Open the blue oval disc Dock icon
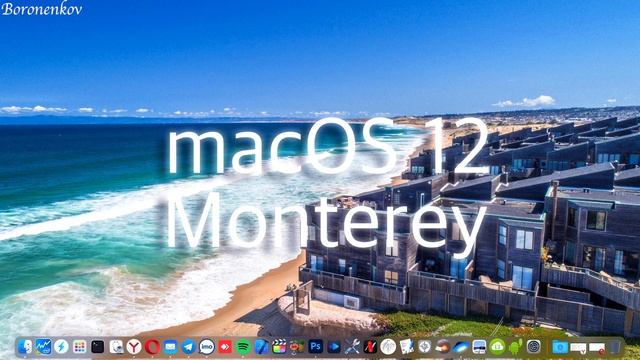This screenshot has height=360, width=640. (x=461, y=347)
